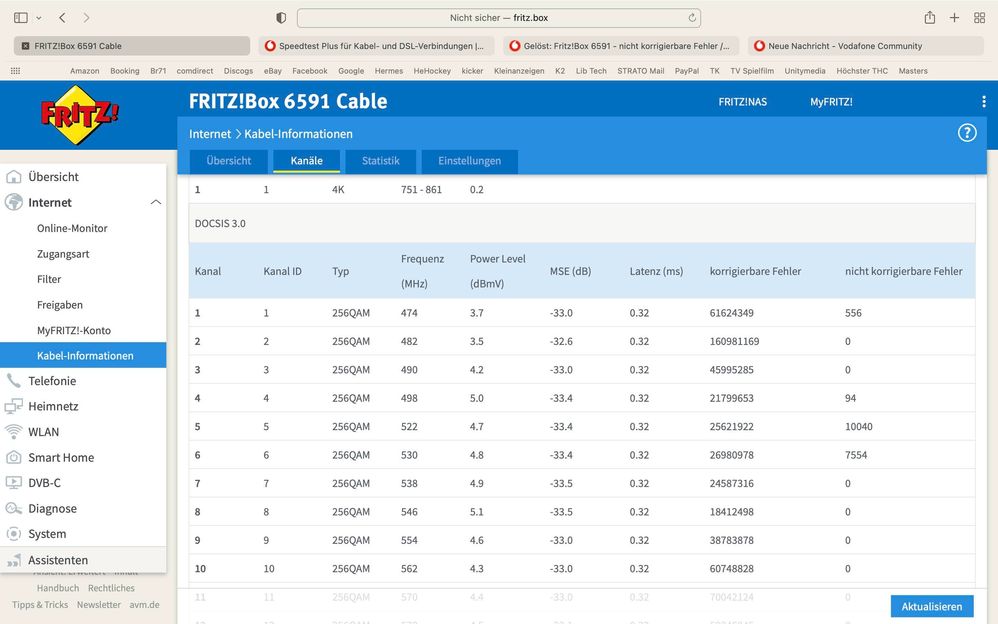Open the STRATO Mail bookmark
The height and width of the screenshot is (624, 998).
640,71
